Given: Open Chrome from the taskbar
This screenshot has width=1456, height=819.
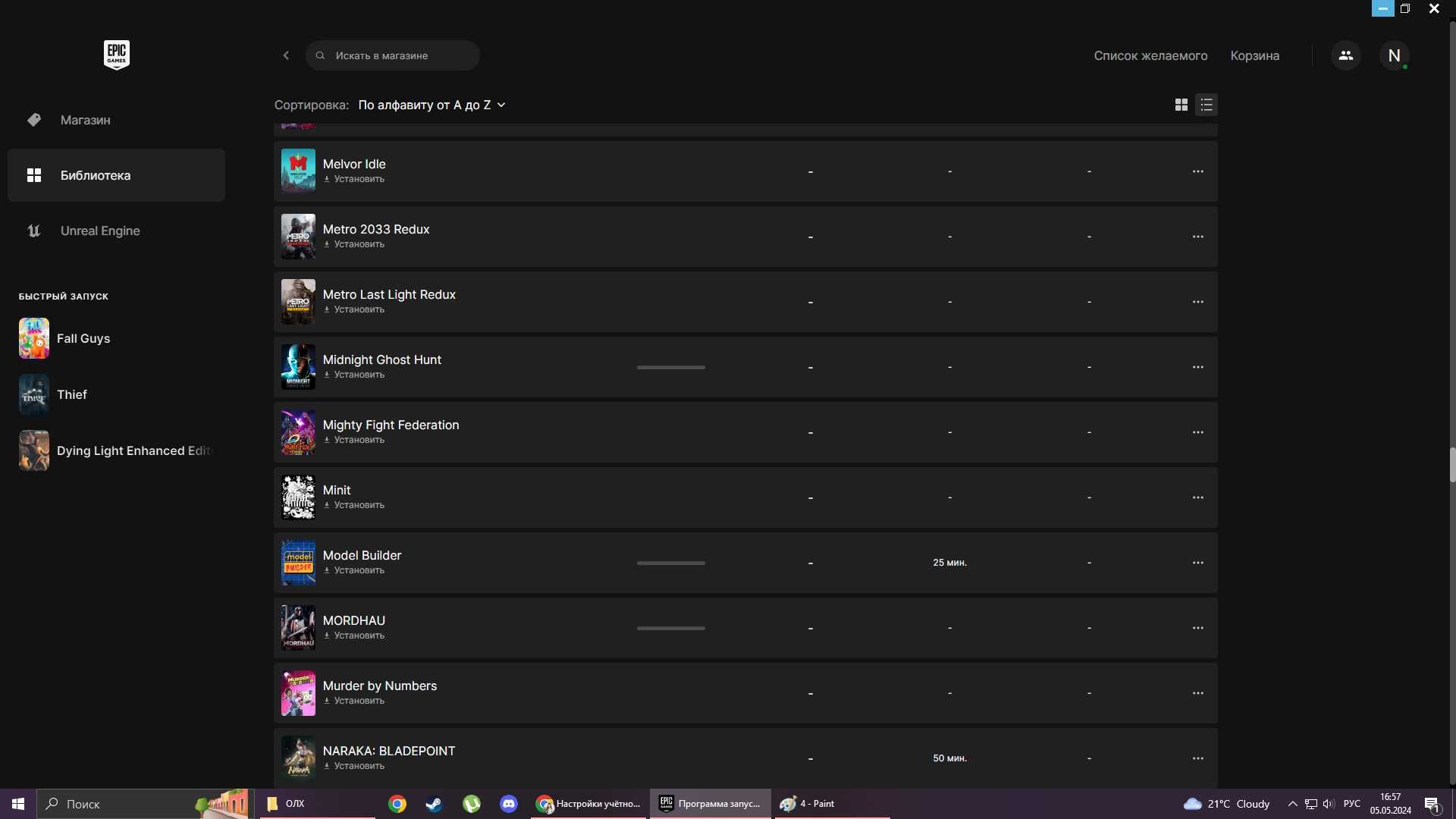Looking at the screenshot, I should pyautogui.click(x=397, y=804).
